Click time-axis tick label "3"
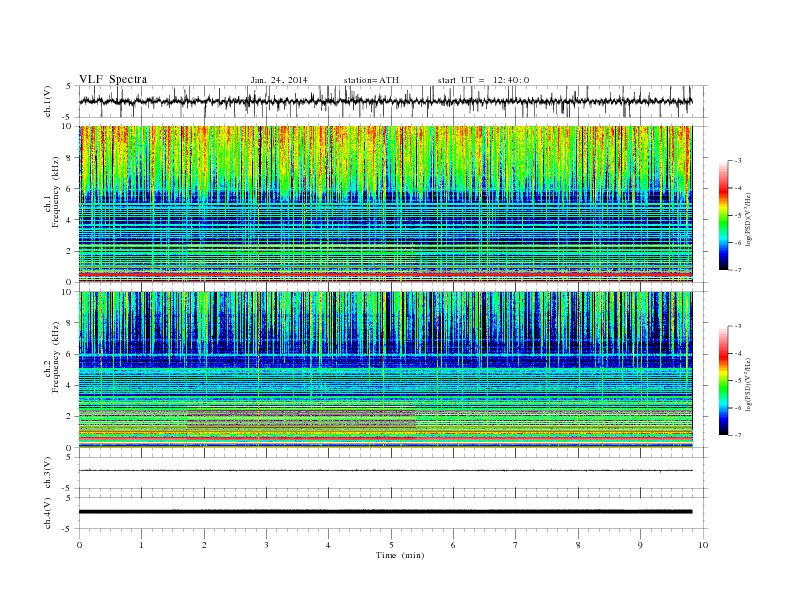 coord(266,545)
